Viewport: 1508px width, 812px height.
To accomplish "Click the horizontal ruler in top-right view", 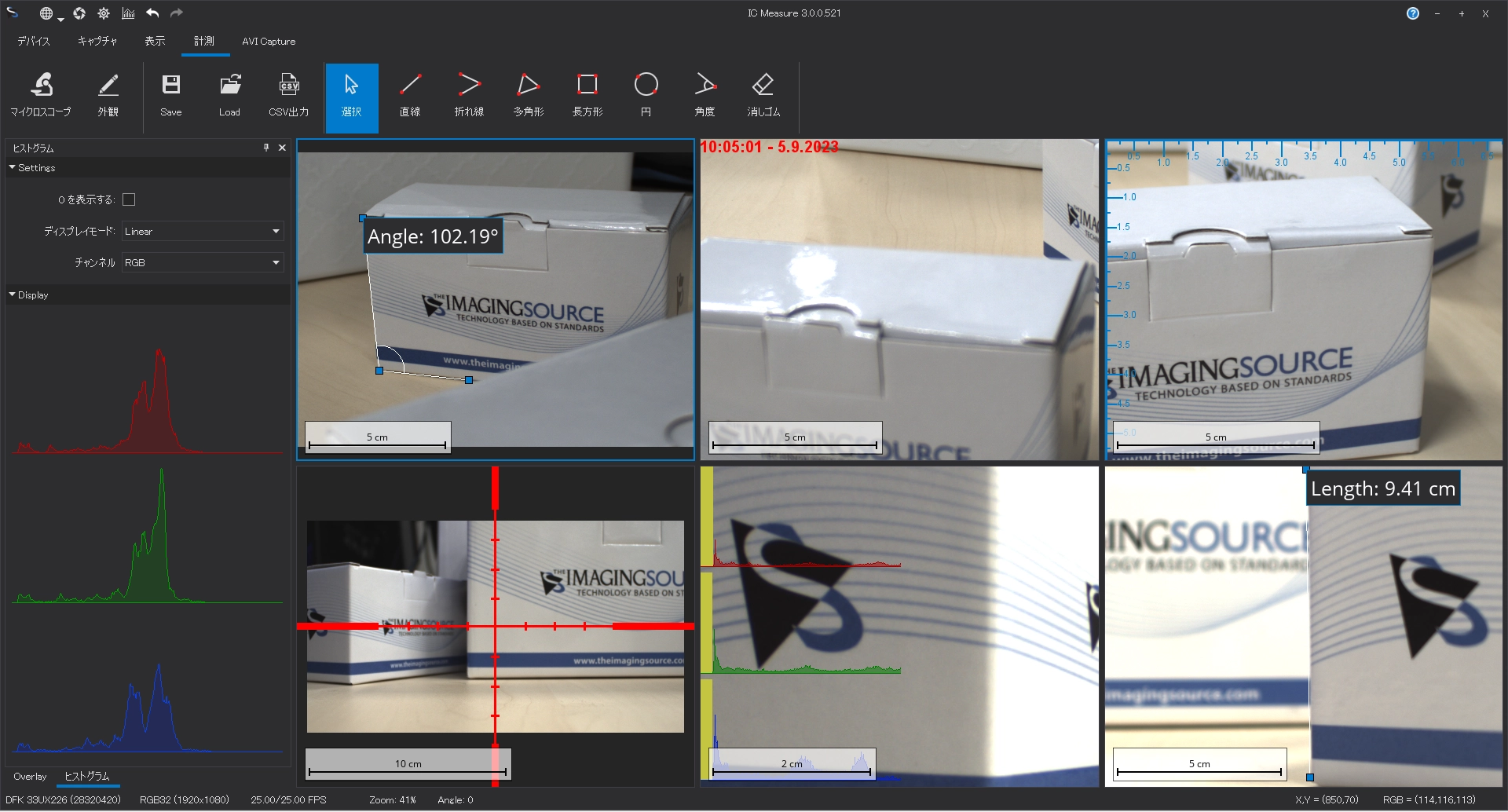I will click(x=1304, y=155).
